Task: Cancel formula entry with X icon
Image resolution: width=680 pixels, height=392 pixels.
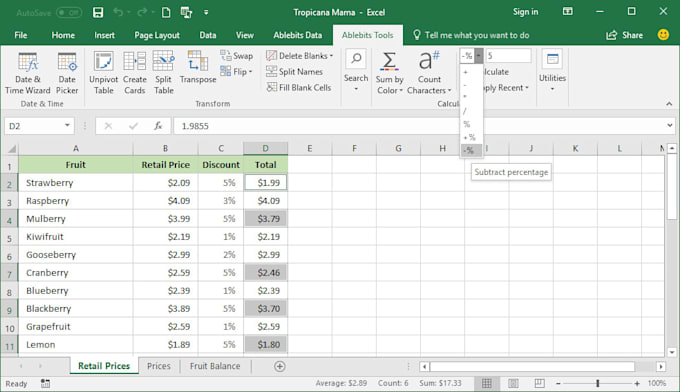Action: pyautogui.click(x=108, y=126)
